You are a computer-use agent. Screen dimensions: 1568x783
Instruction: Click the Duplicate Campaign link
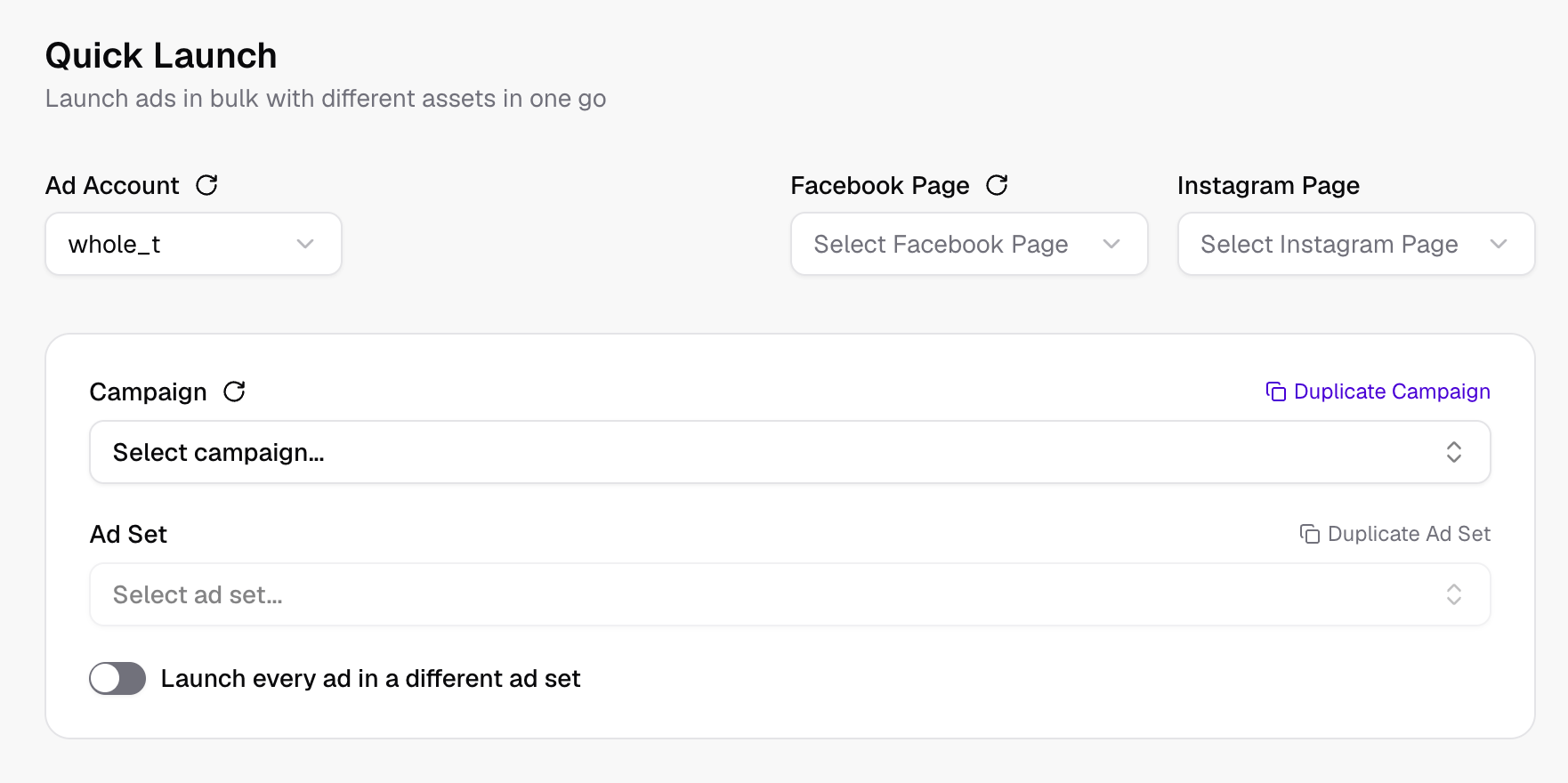coord(1378,391)
